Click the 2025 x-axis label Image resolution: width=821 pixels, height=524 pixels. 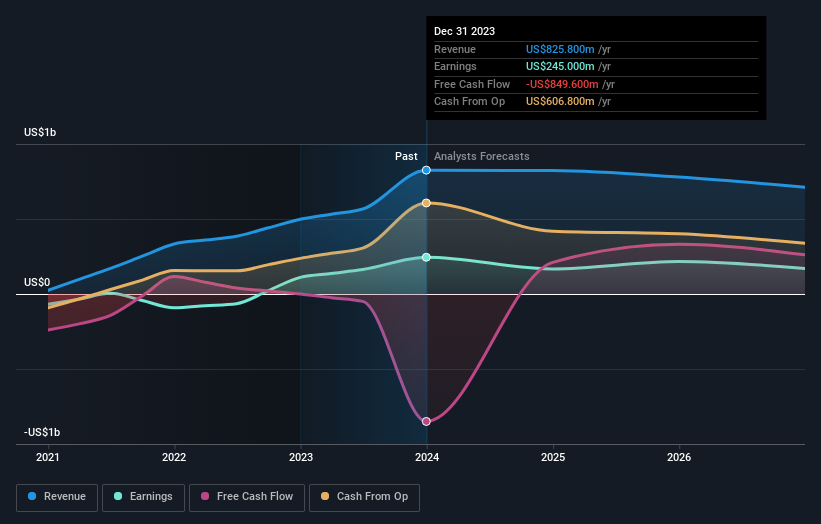(x=553, y=458)
